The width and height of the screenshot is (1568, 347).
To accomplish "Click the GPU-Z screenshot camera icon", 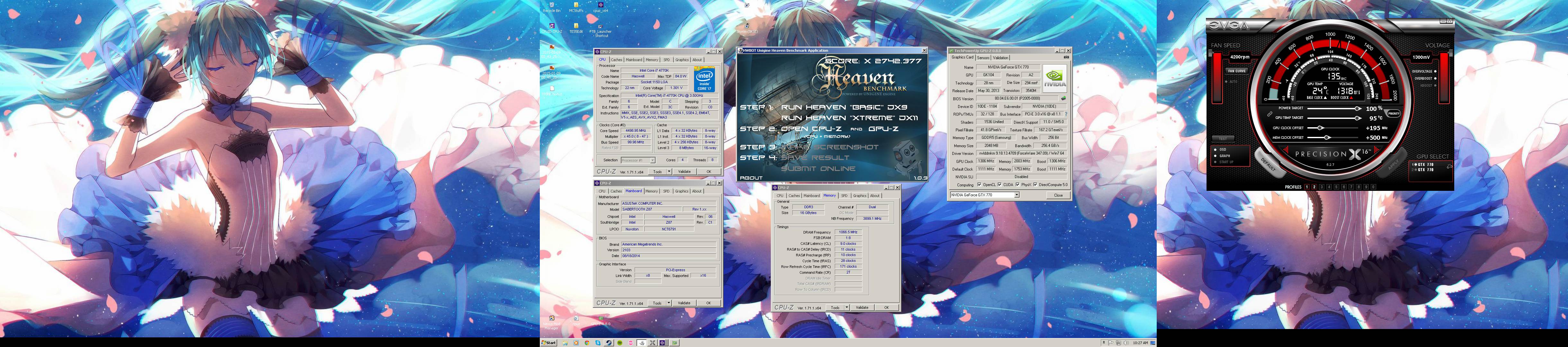I will tap(1066, 57).
